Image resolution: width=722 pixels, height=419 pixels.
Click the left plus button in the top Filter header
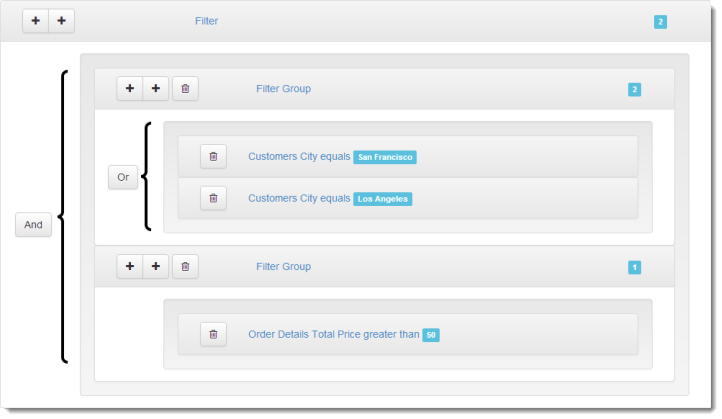tap(36, 21)
